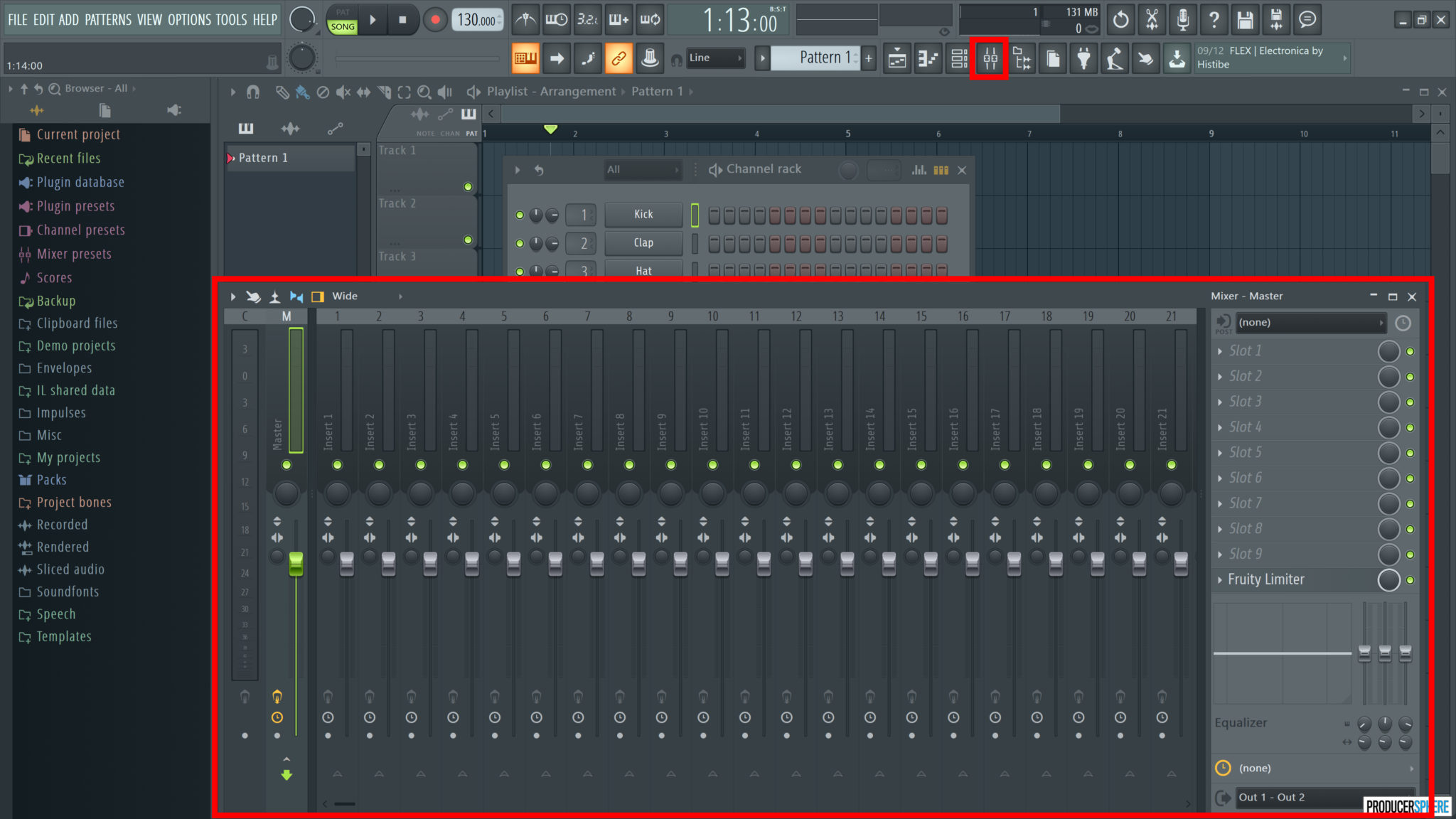The height and width of the screenshot is (819, 1456).
Task: Toggle mute button on Insert 1
Action: [x=337, y=465]
